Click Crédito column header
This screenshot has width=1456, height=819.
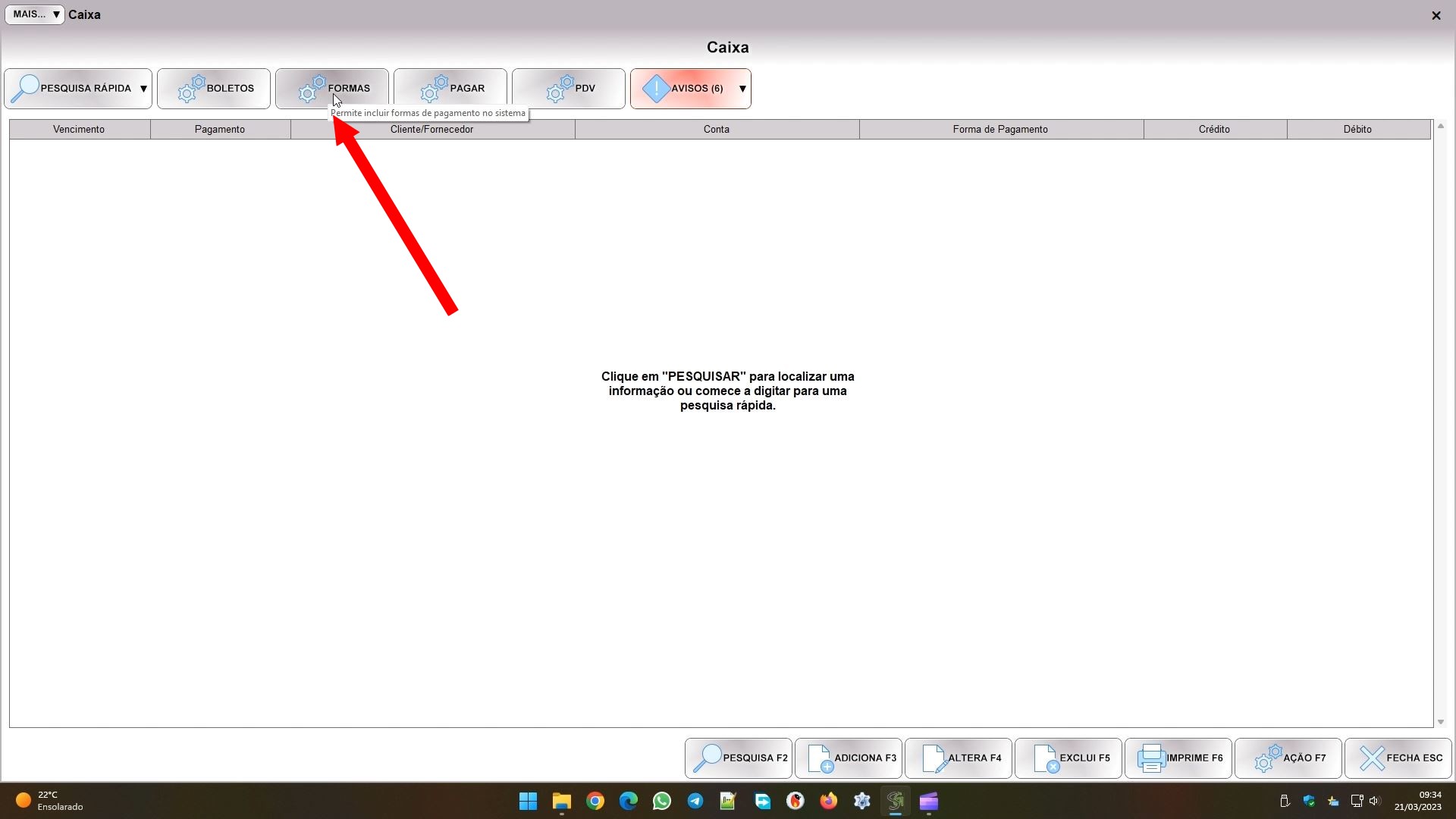[1214, 130]
